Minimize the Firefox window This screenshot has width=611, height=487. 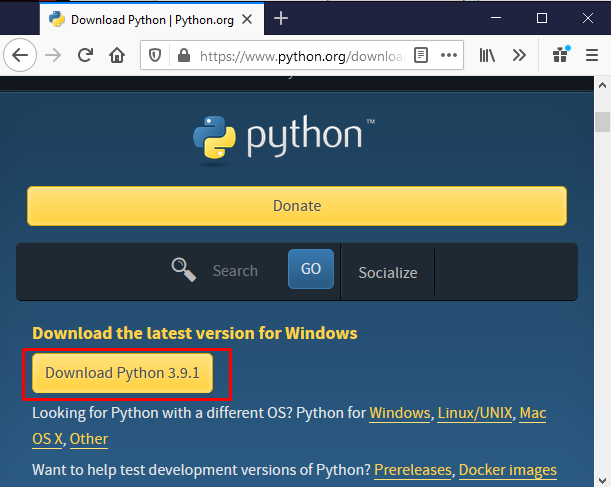tap(496, 18)
